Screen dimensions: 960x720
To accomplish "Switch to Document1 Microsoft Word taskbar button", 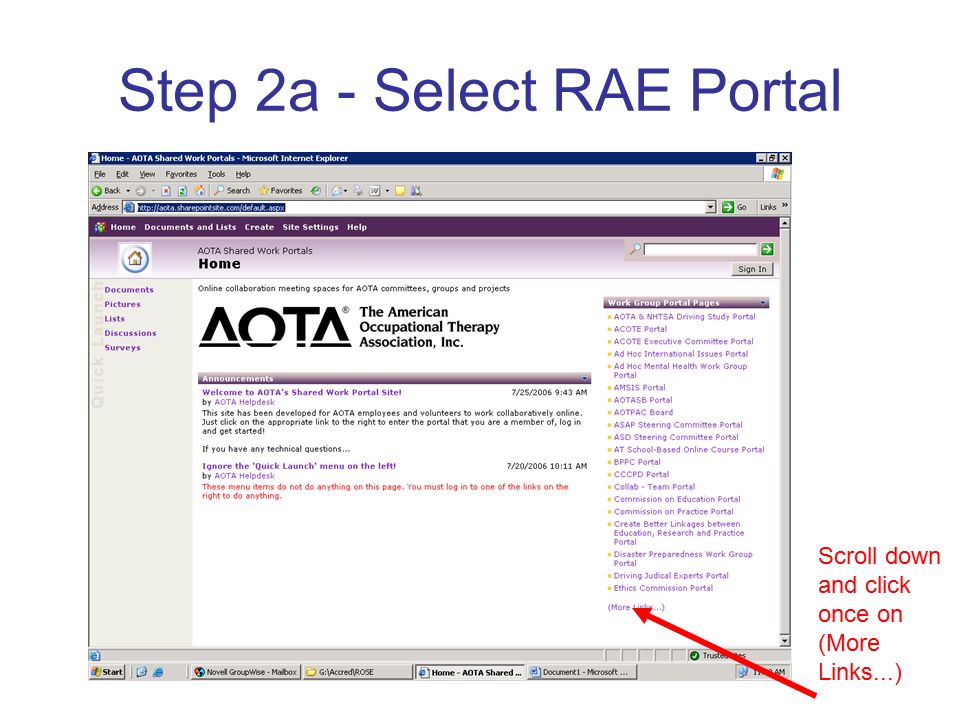I will pos(582,672).
